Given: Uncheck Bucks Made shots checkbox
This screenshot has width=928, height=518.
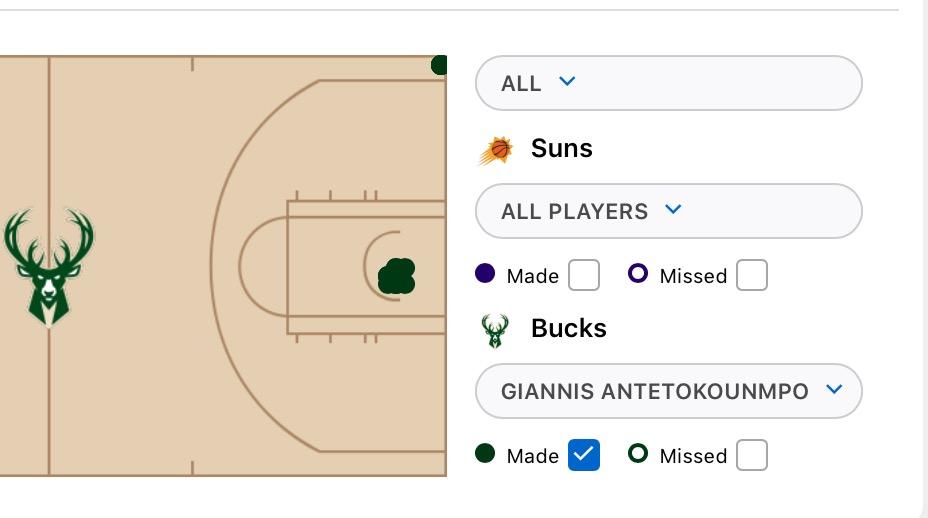Looking at the screenshot, I should coord(584,455).
